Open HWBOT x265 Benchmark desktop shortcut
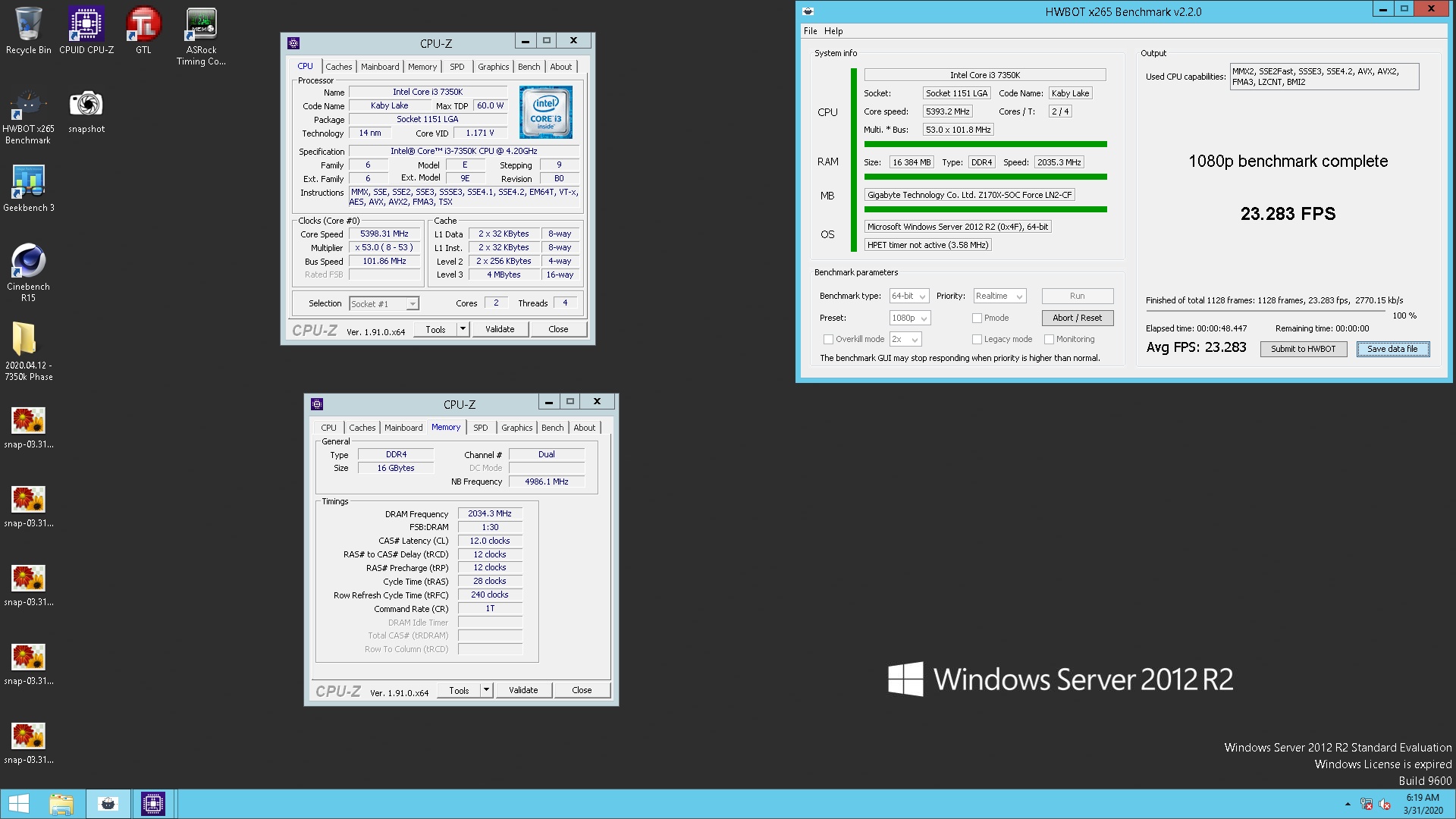 28,115
